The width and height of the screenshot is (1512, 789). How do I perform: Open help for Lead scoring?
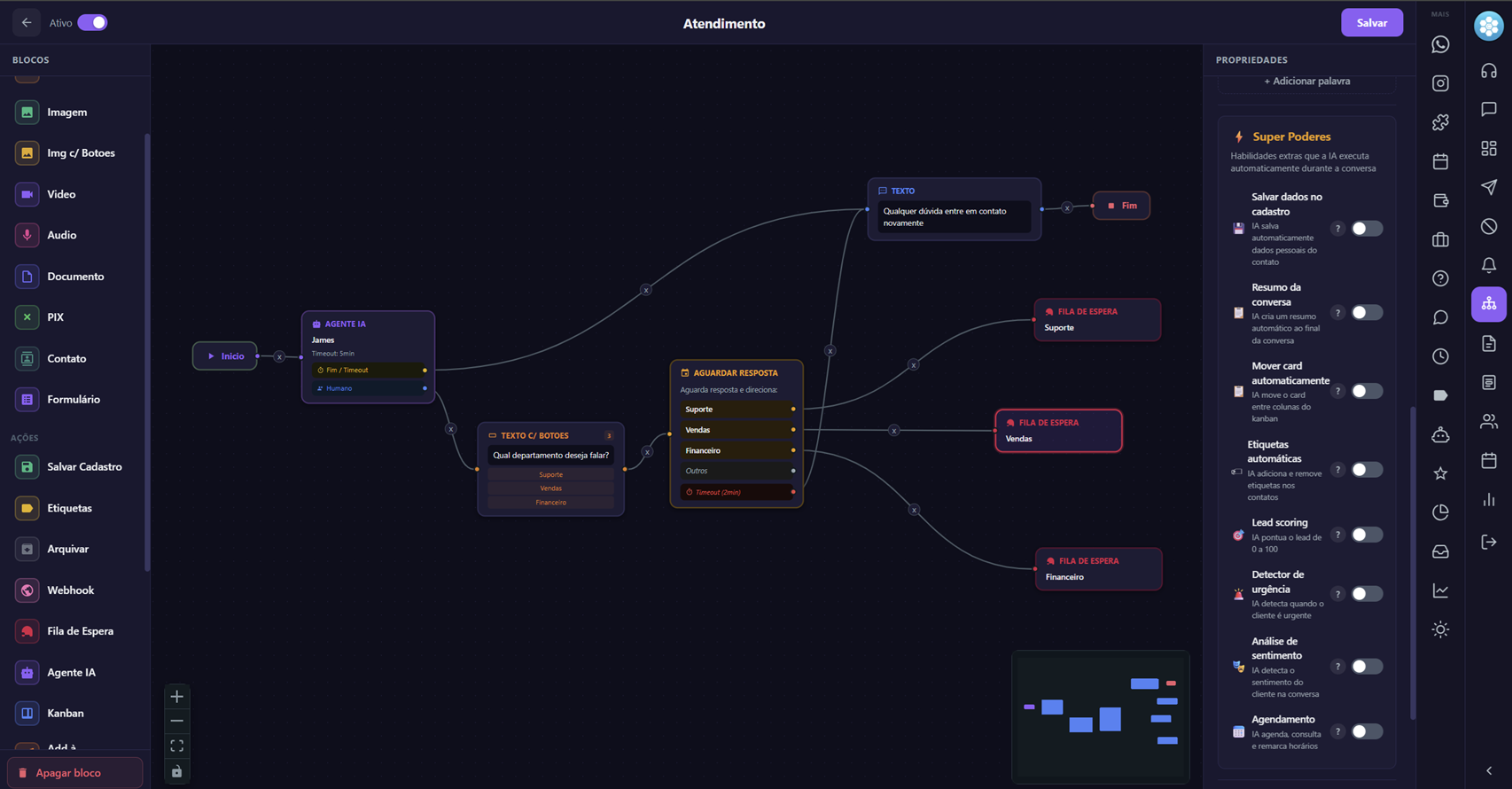[x=1337, y=535]
